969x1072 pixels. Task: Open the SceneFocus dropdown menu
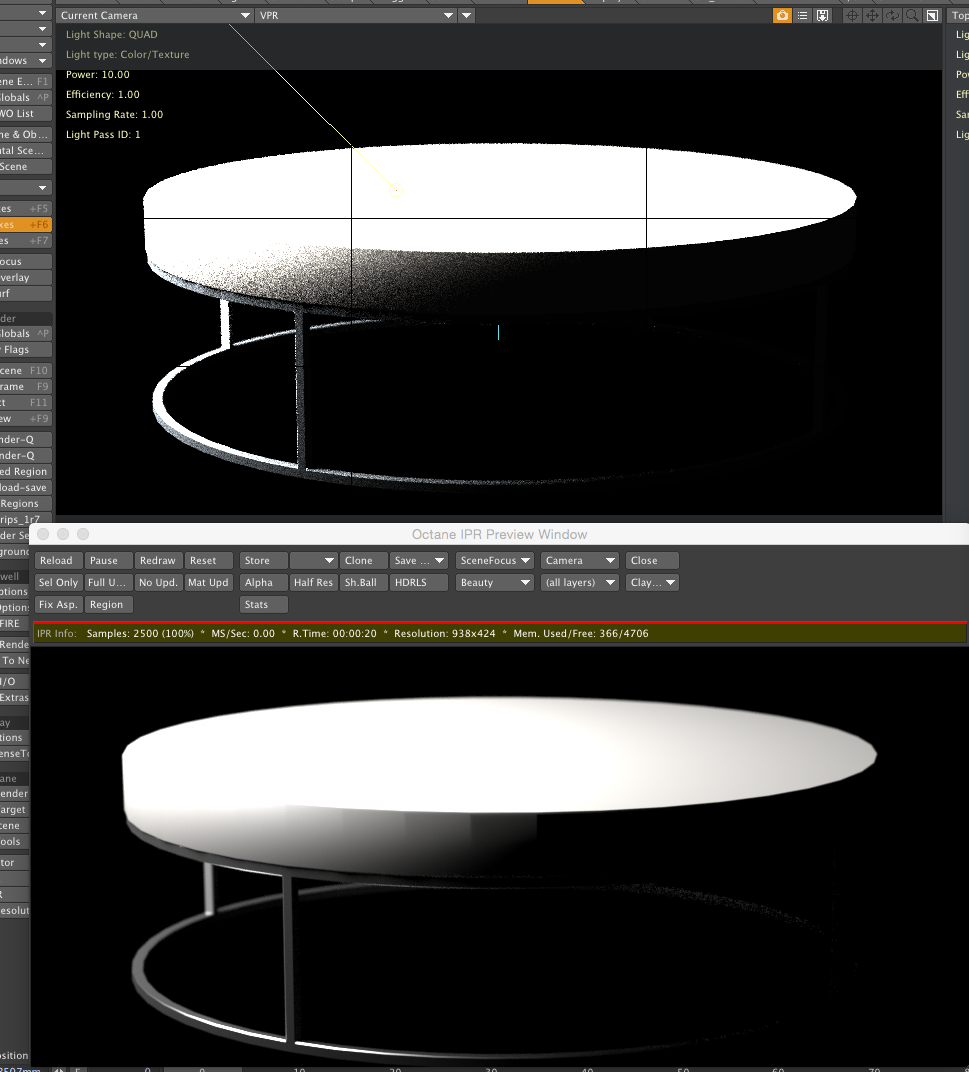(x=495, y=561)
